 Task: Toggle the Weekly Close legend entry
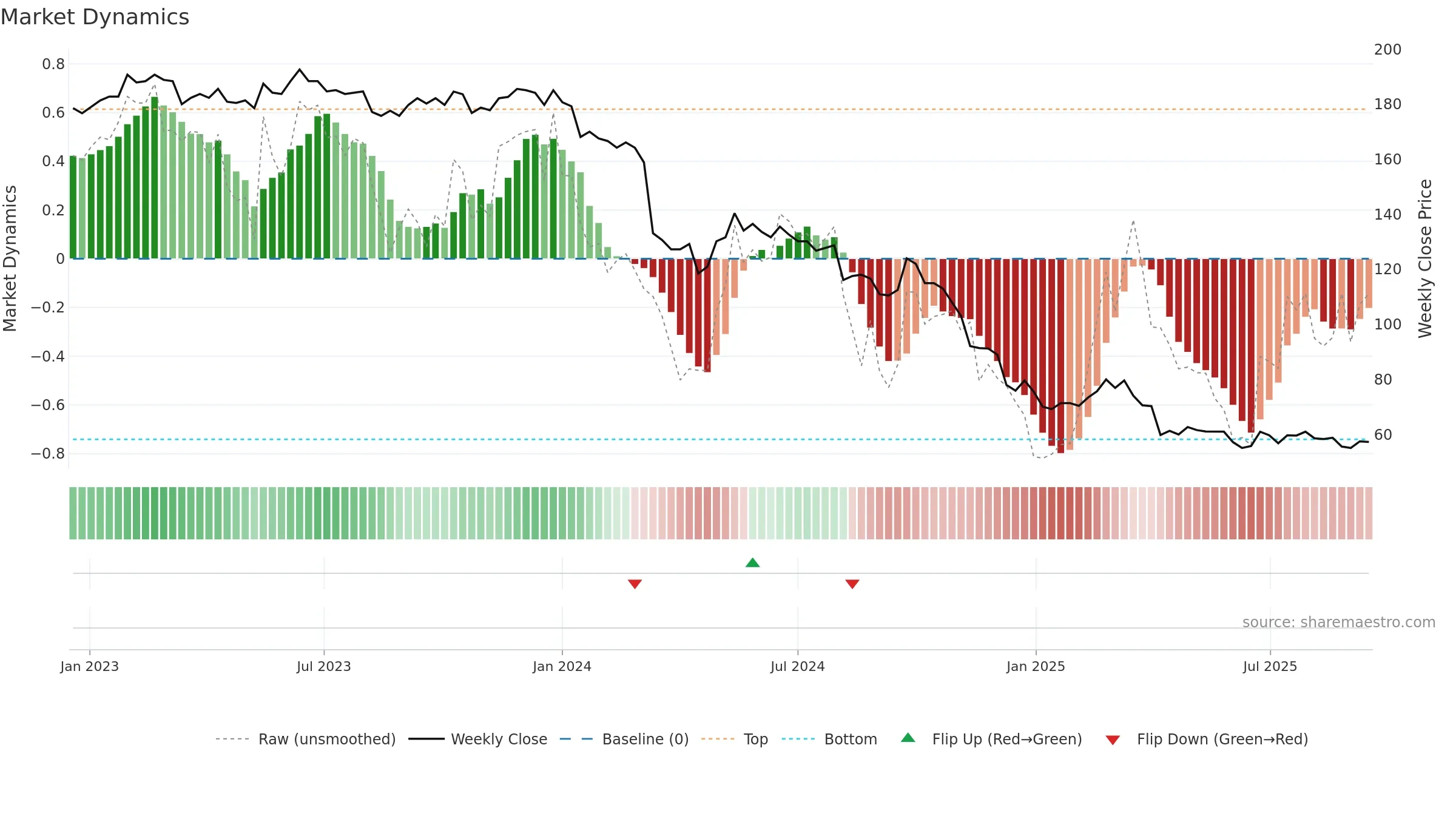click(x=478, y=739)
